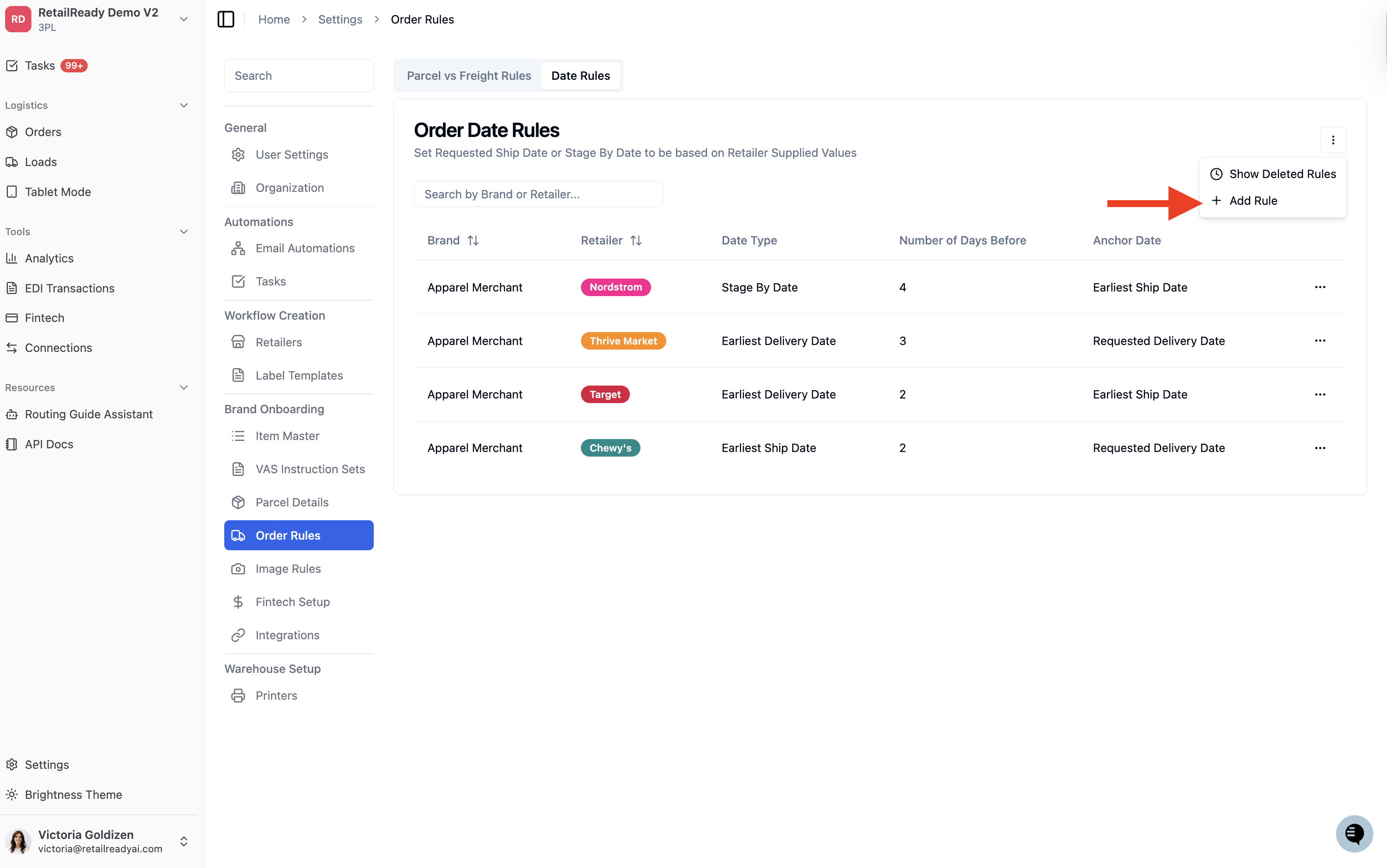Open row actions for Nordstrom rule
This screenshot has height=868, width=1387.
[1320, 287]
